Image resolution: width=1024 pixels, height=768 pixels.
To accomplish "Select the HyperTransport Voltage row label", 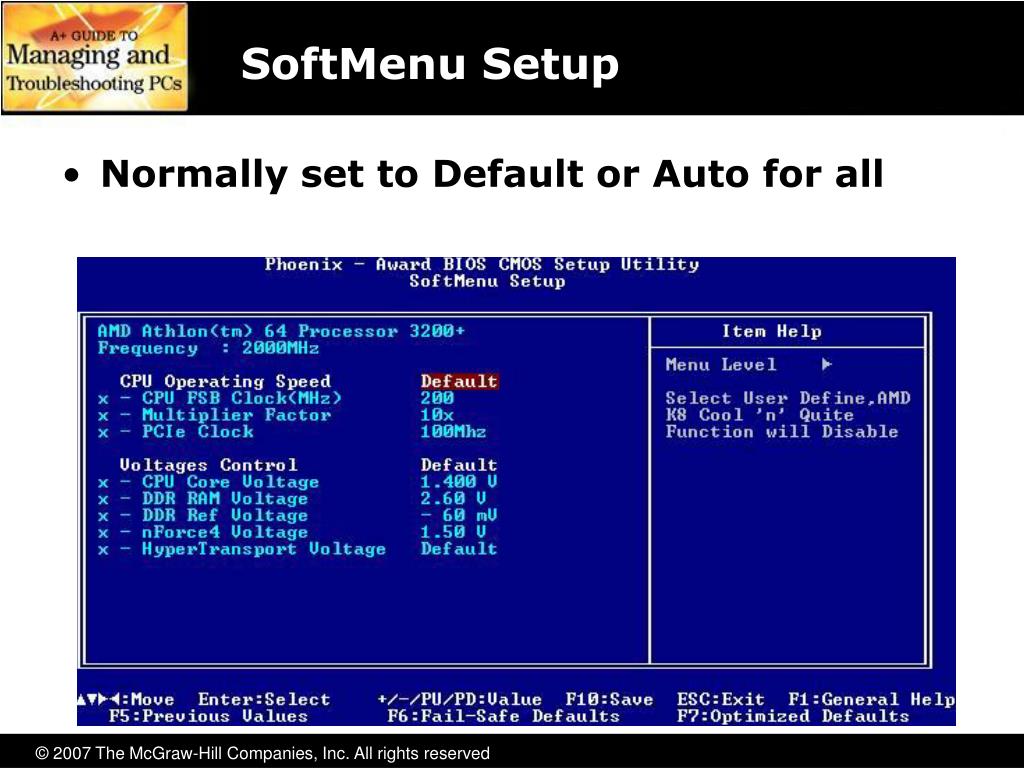I will 264,549.
